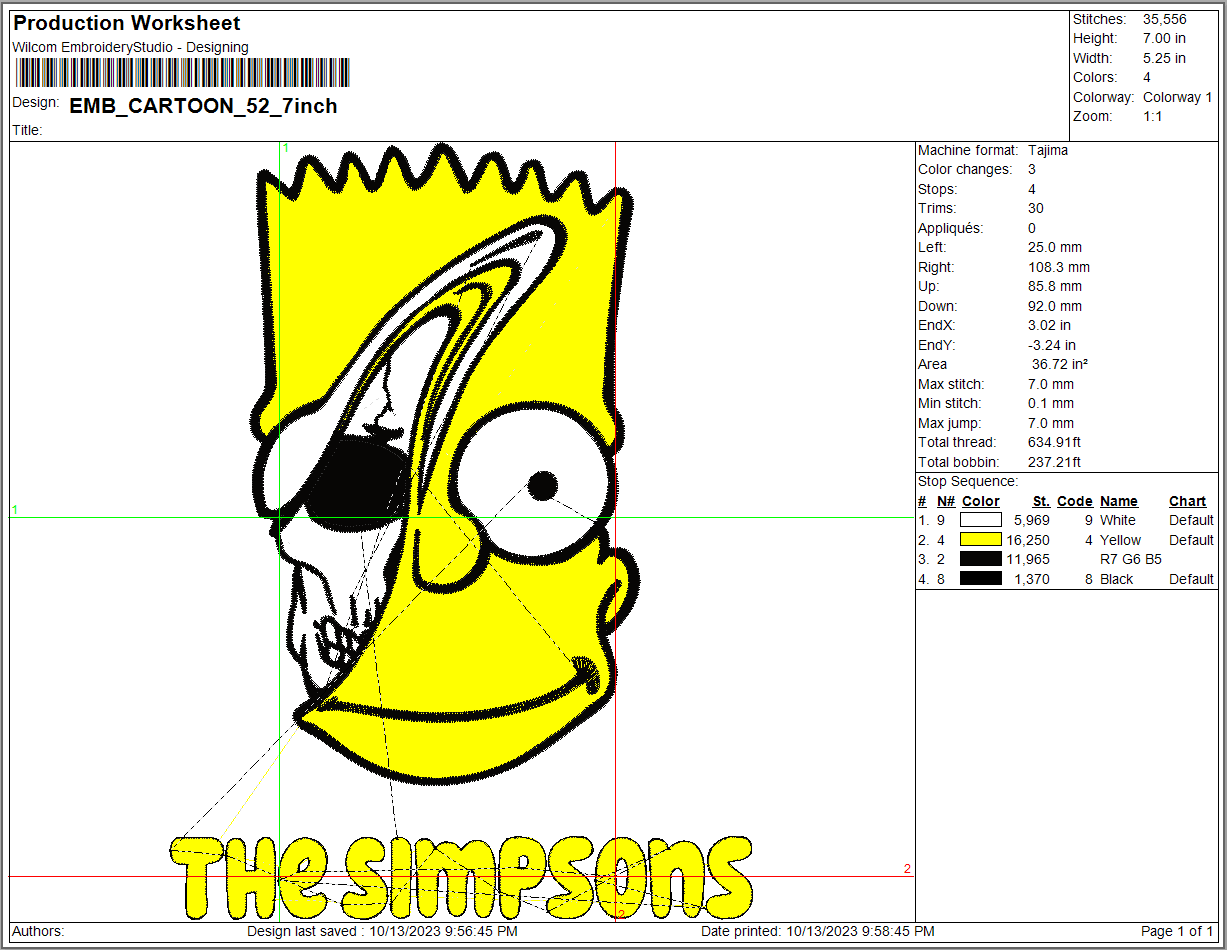Select the yellow thread color swatch
Image resolution: width=1227 pixels, height=950 pixels.
click(x=980, y=540)
